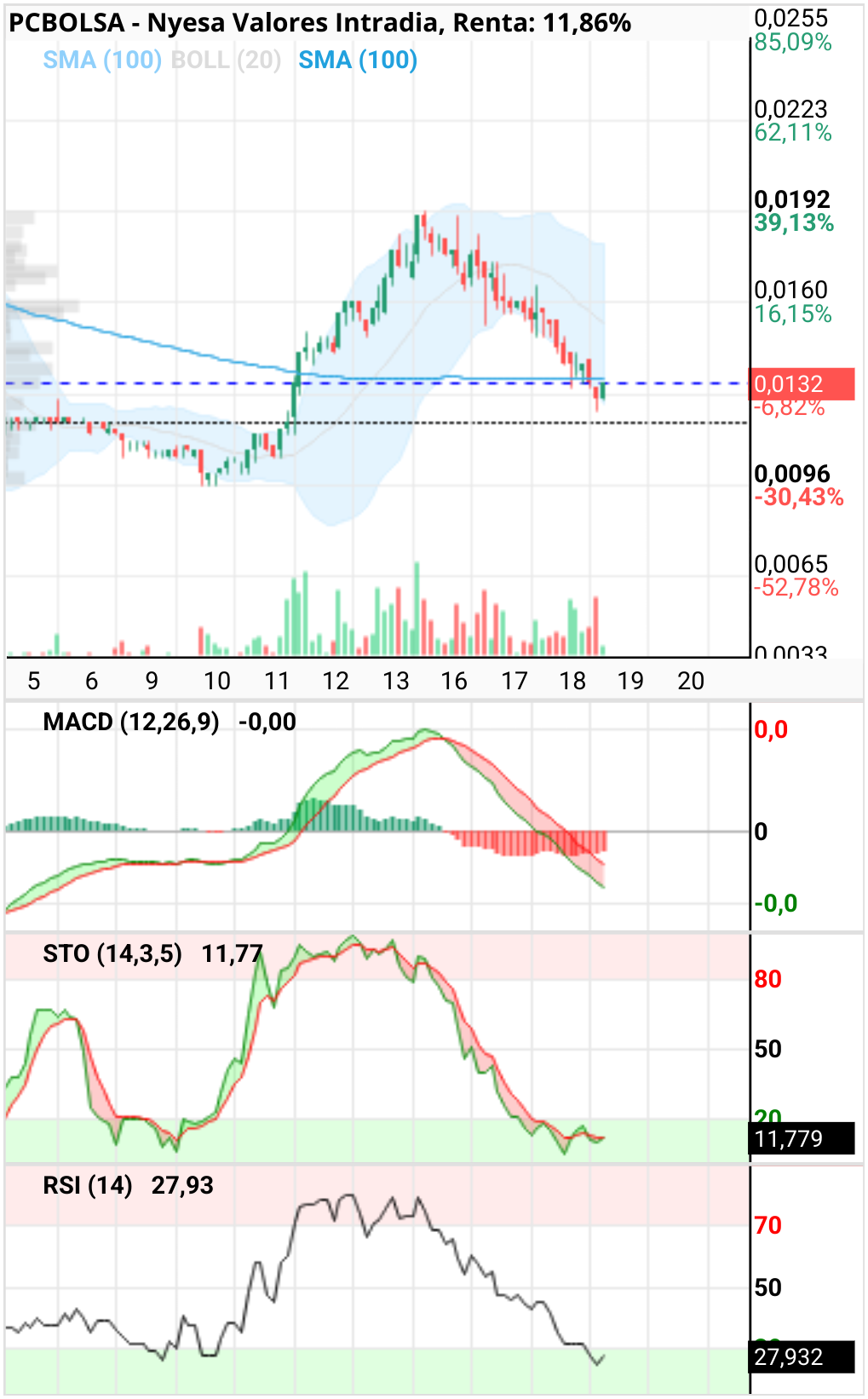This screenshot has width=868, height=1399.
Task: Click the date axis label 16
Action: [x=454, y=681]
